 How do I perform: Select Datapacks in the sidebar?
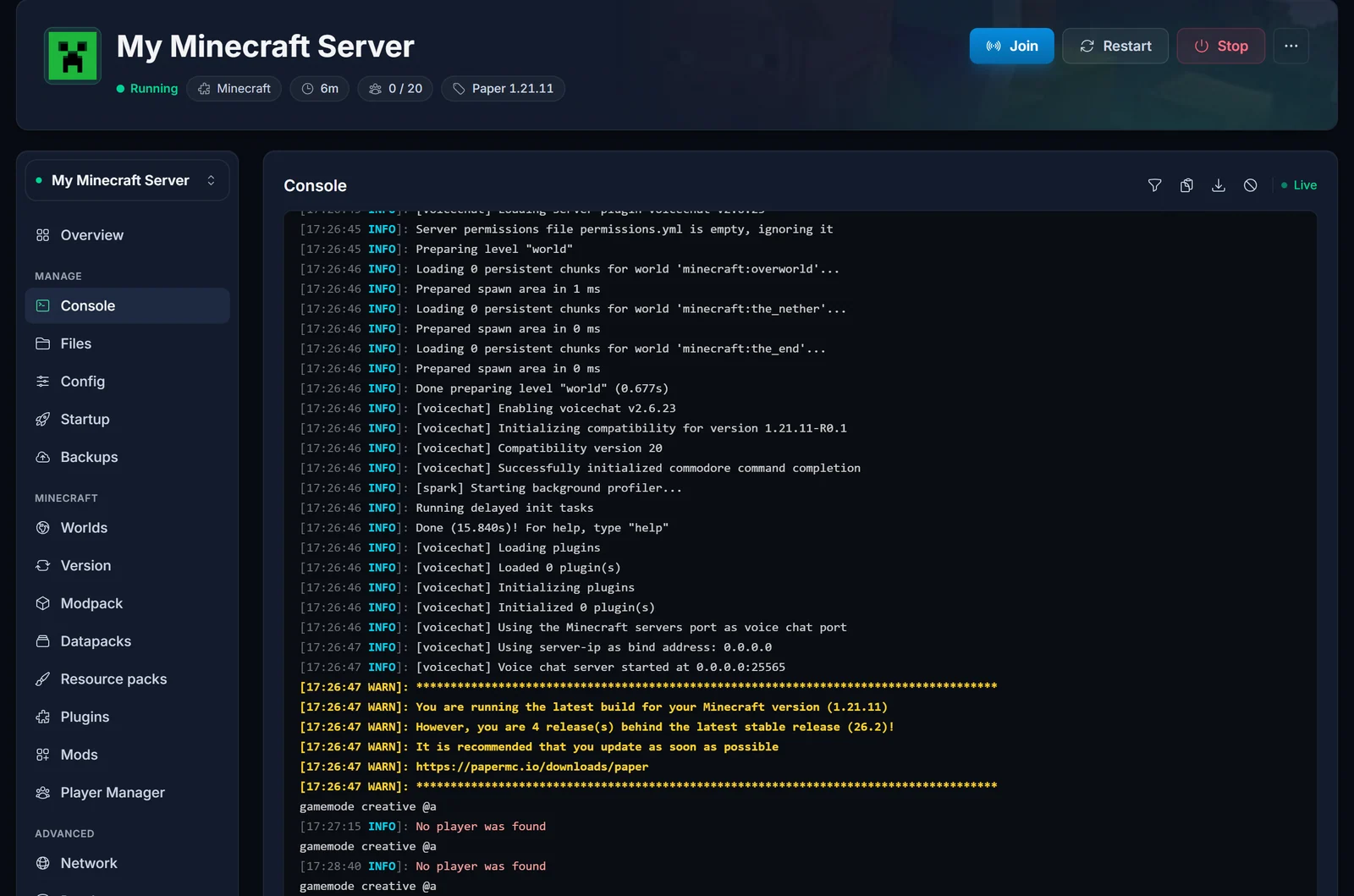(x=127, y=641)
